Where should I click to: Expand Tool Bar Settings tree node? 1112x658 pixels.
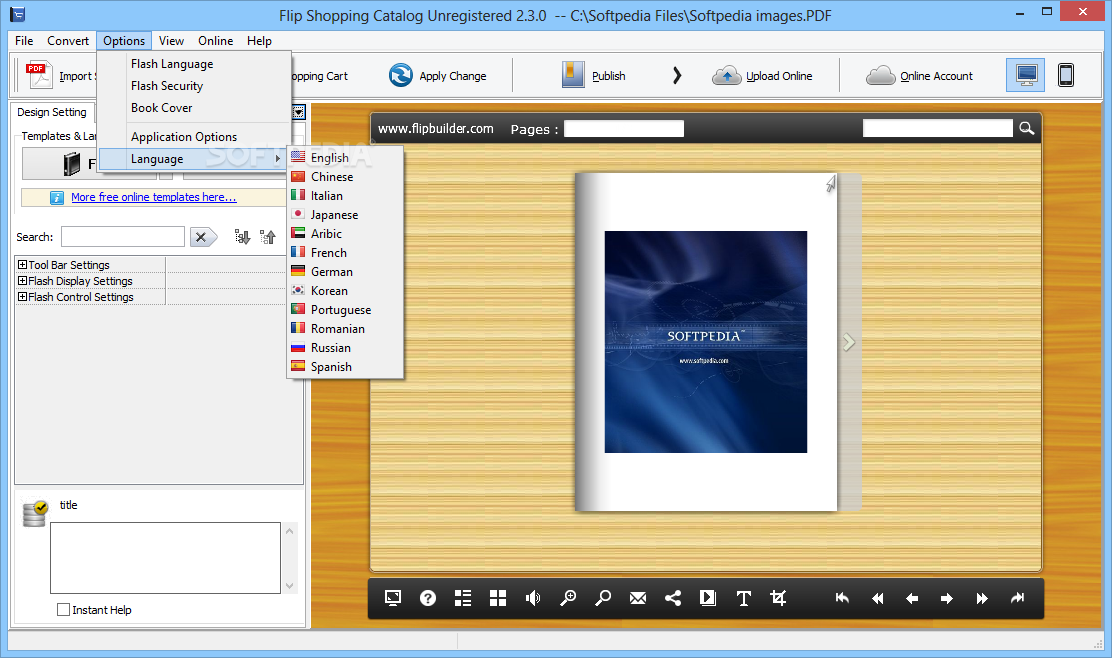[x=22, y=264]
